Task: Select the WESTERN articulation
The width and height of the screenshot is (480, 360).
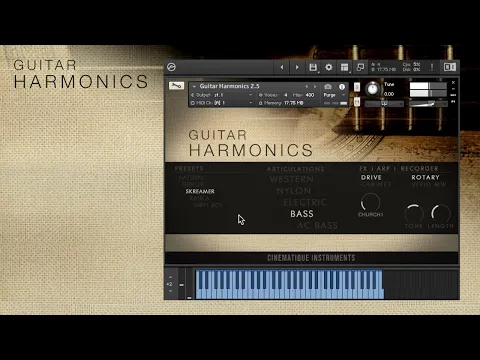Action: click(291, 179)
